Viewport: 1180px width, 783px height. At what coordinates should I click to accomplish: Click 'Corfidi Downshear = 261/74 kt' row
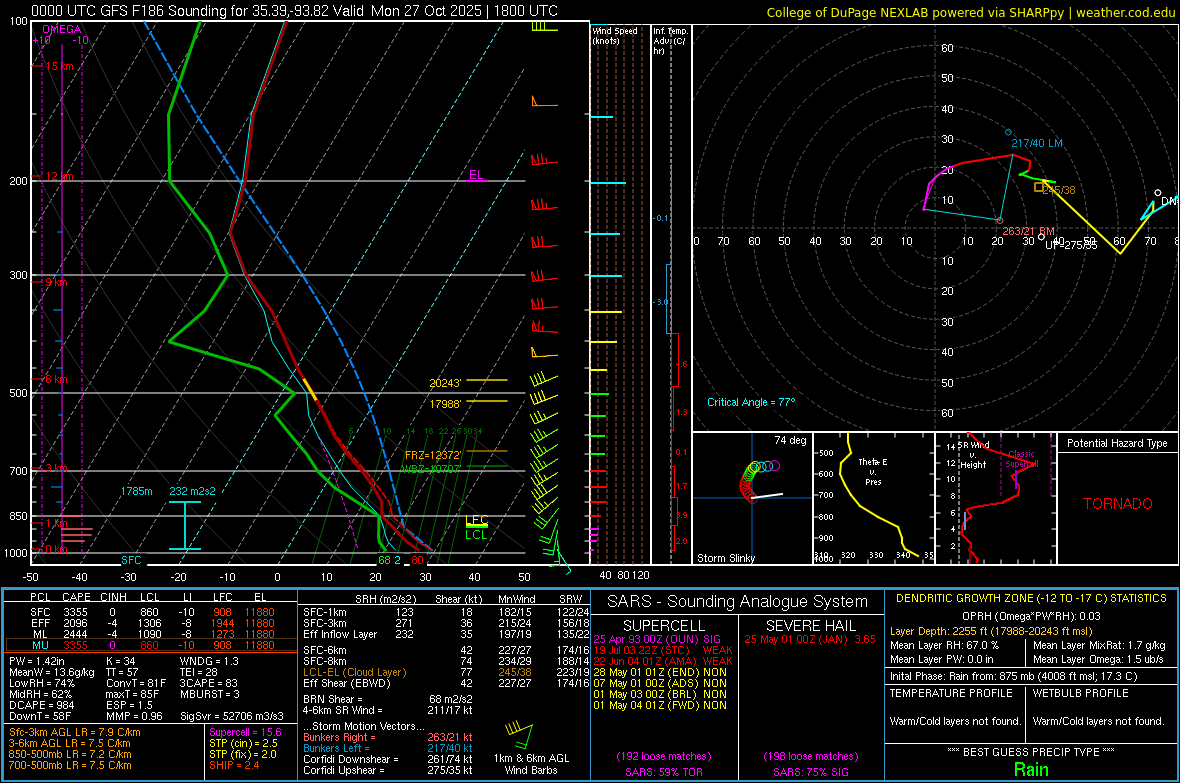pos(388,759)
